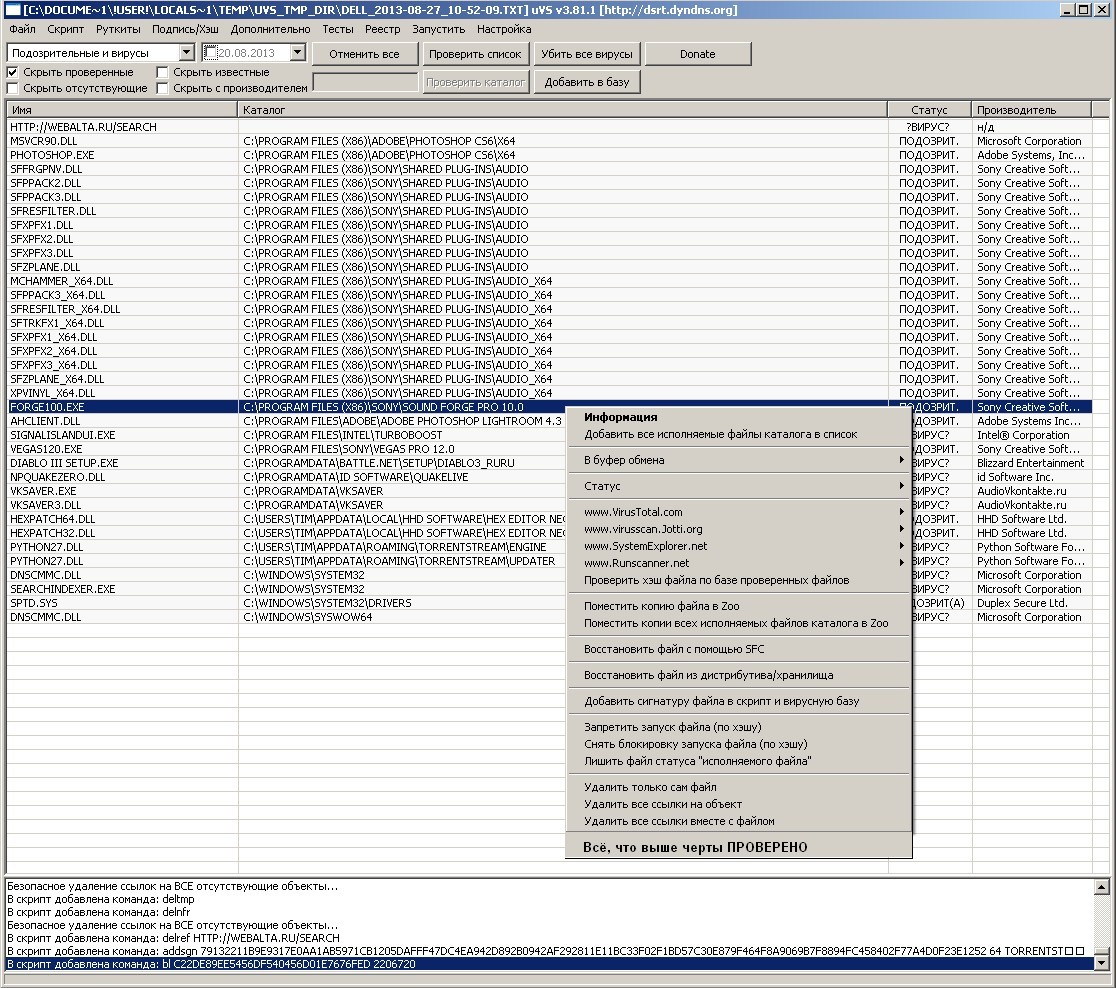This screenshot has width=1116, height=988.
Task: Choose 'Удалить только сам файл' menu entry
Action: click(x=650, y=787)
